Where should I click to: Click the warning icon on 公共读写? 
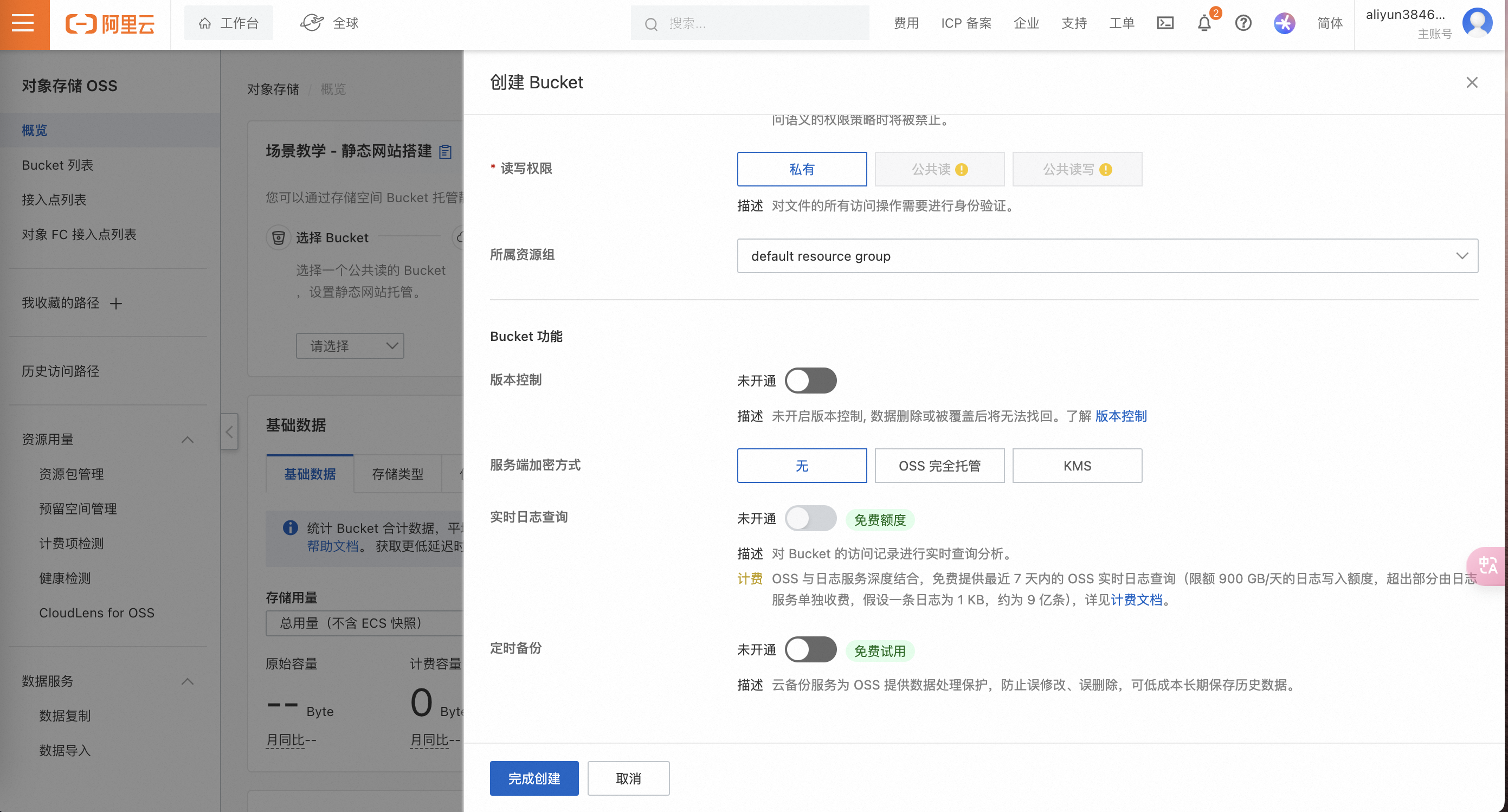coord(1105,170)
